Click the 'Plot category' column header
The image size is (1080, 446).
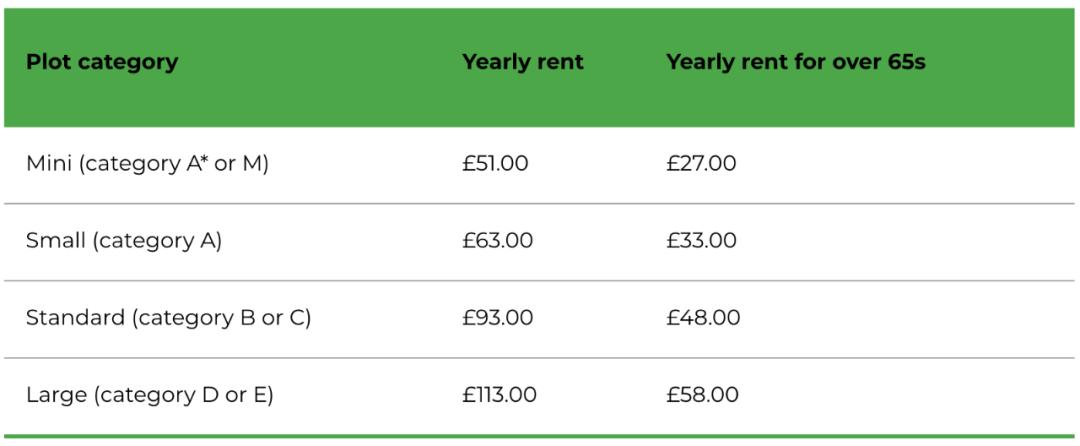click(x=102, y=62)
